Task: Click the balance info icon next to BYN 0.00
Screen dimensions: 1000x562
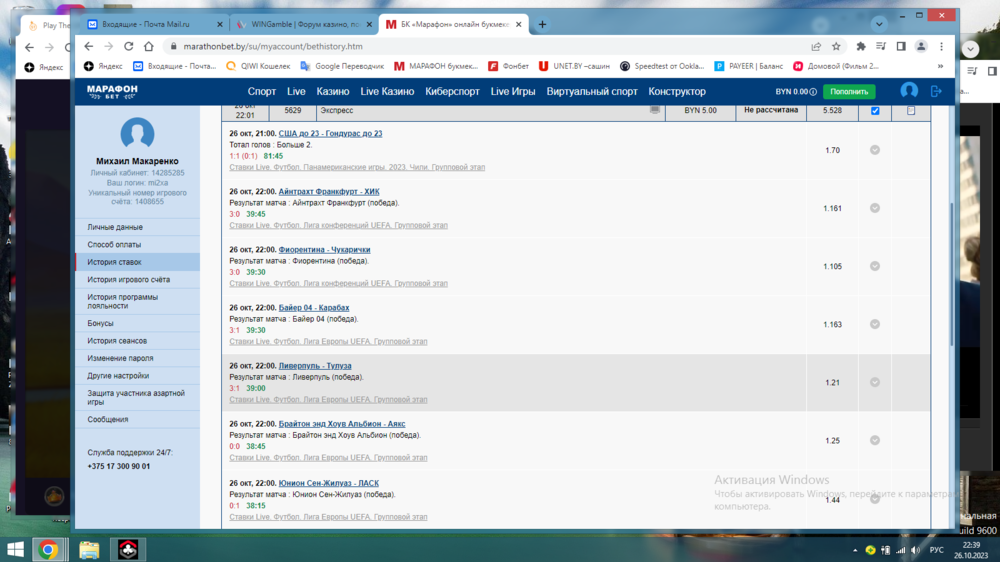Action: click(x=813, y=92)
